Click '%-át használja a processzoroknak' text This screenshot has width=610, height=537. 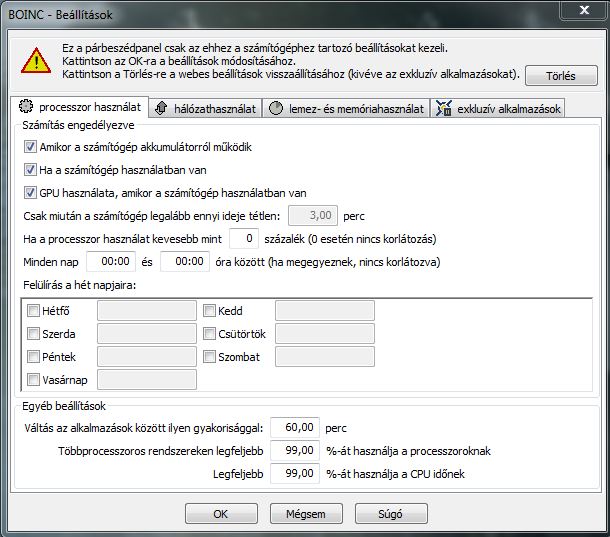408,451
